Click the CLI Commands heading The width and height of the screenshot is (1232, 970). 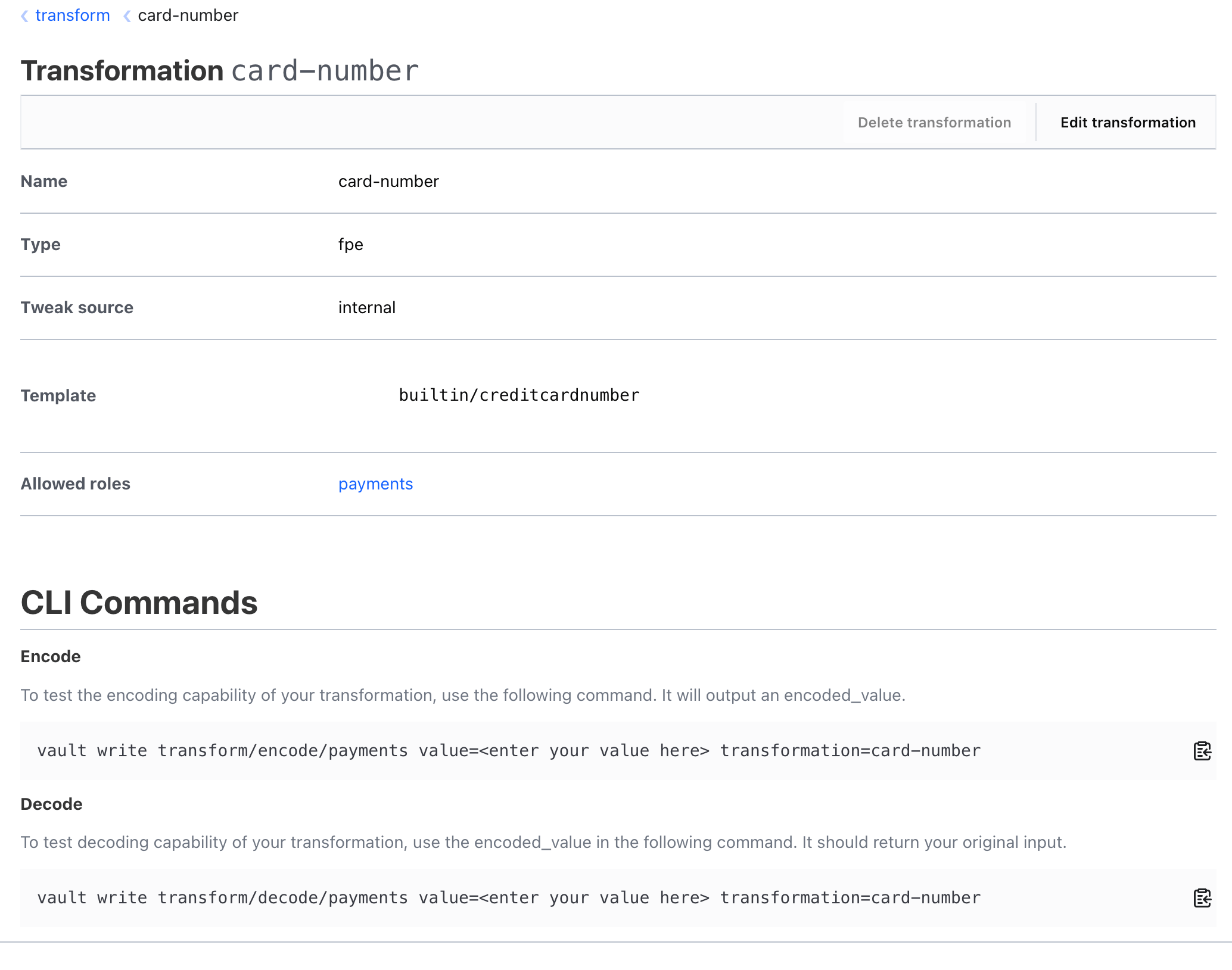139,603
